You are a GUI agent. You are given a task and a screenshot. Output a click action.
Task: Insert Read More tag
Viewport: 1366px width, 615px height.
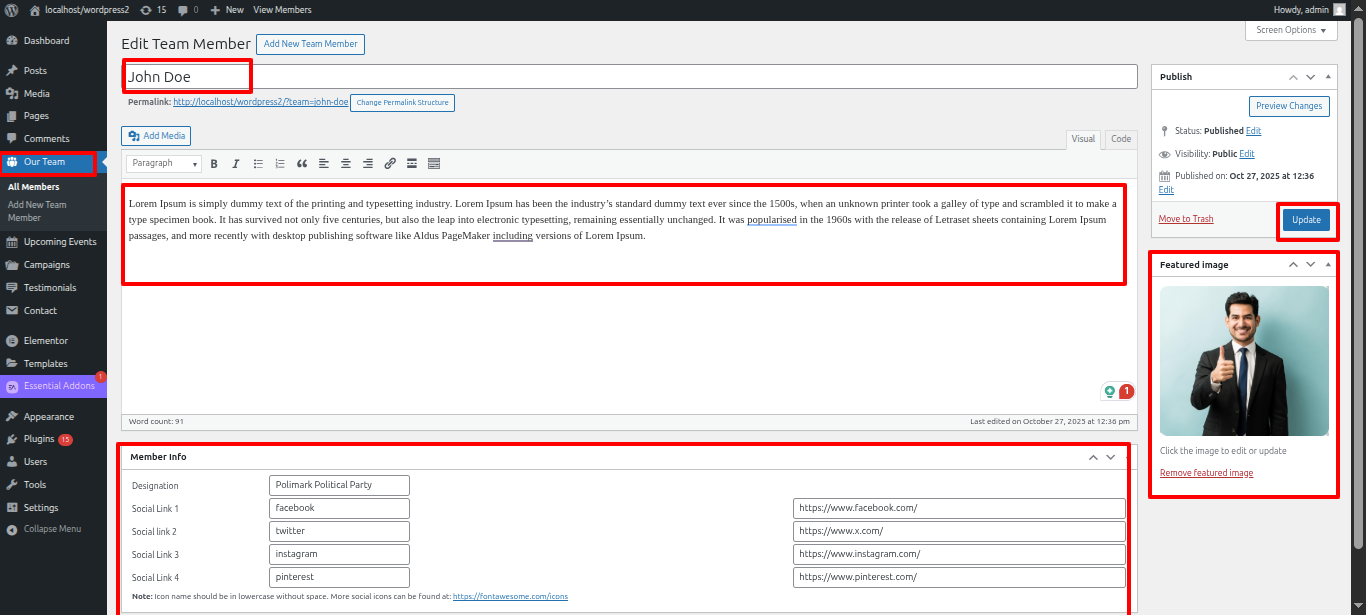click(412, 164)
